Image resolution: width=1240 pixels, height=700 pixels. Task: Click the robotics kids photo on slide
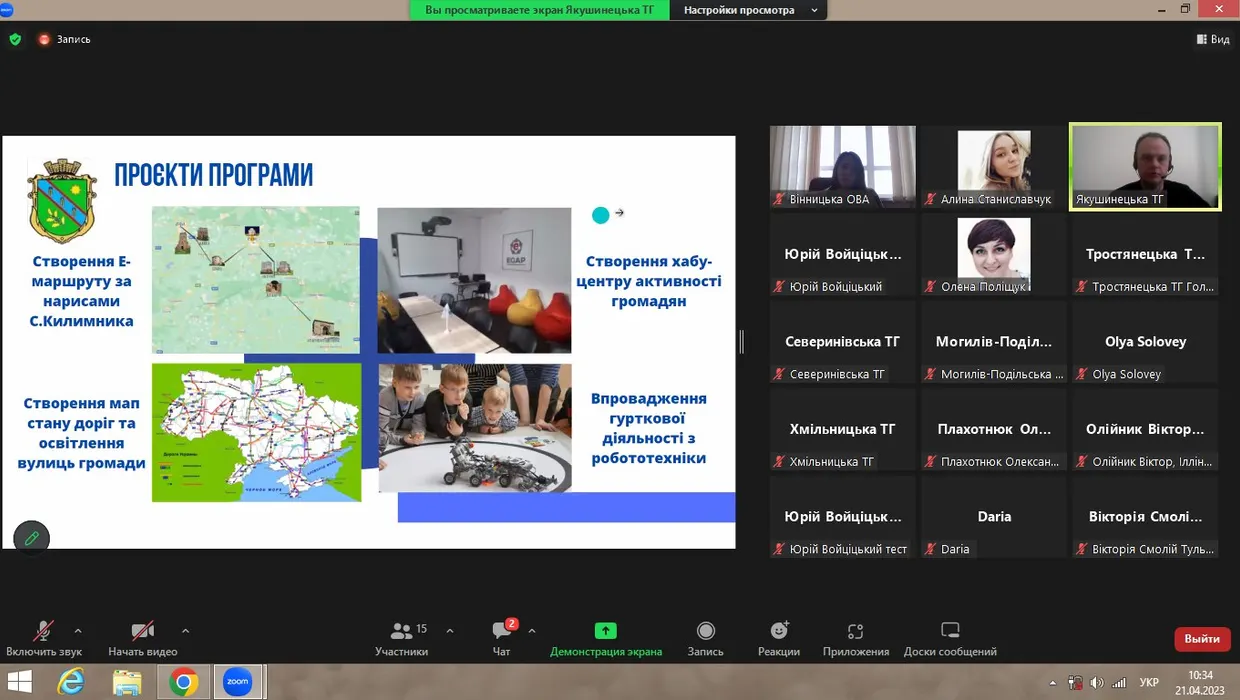[475, 427]
